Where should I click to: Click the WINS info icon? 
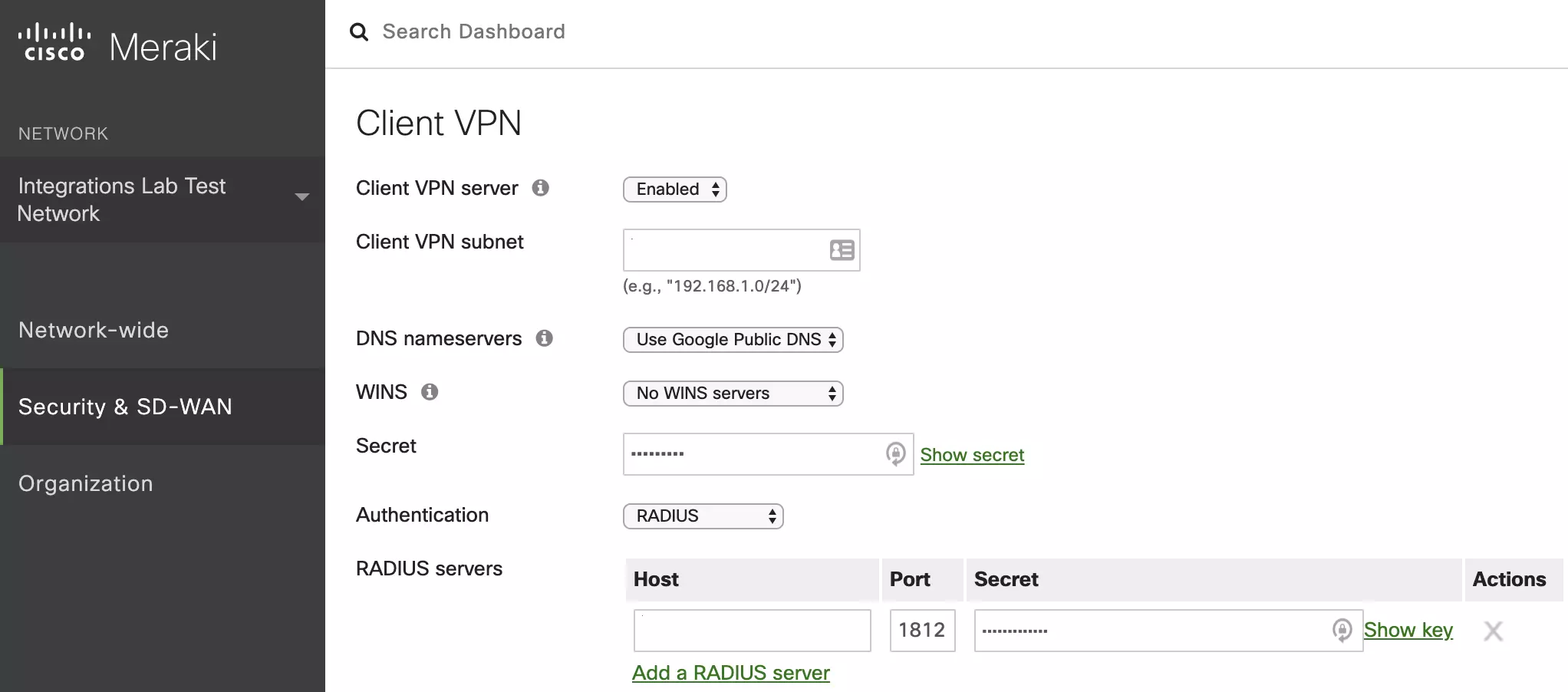tap(430, 392)
